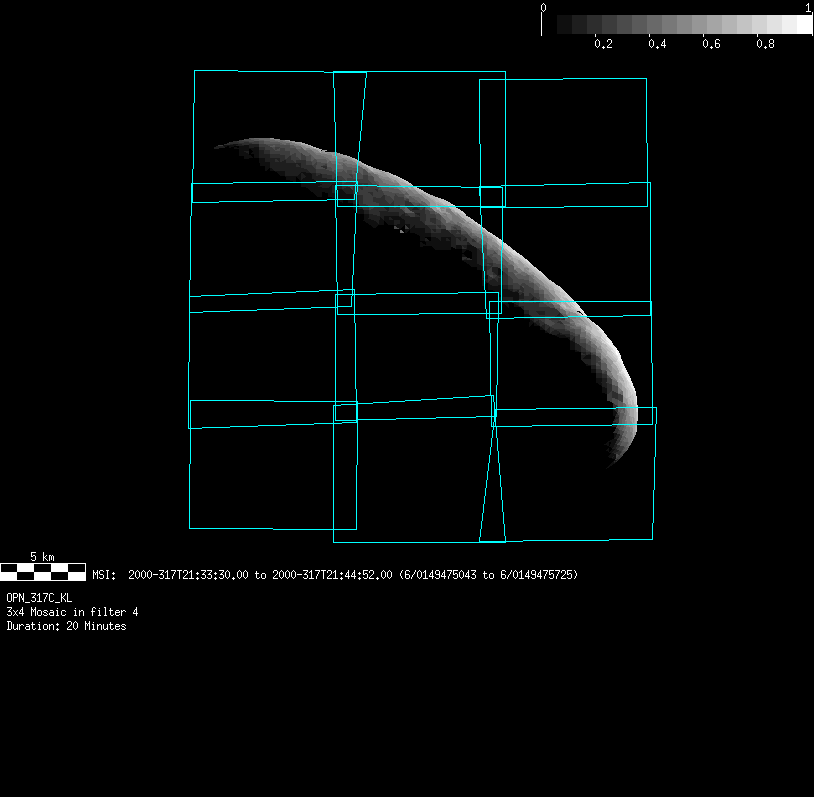Image resolution: width=814 pixels, height=797 pixels.
Task: Select the 0.2 label under the brightness scale
Action: pos(603,45)
